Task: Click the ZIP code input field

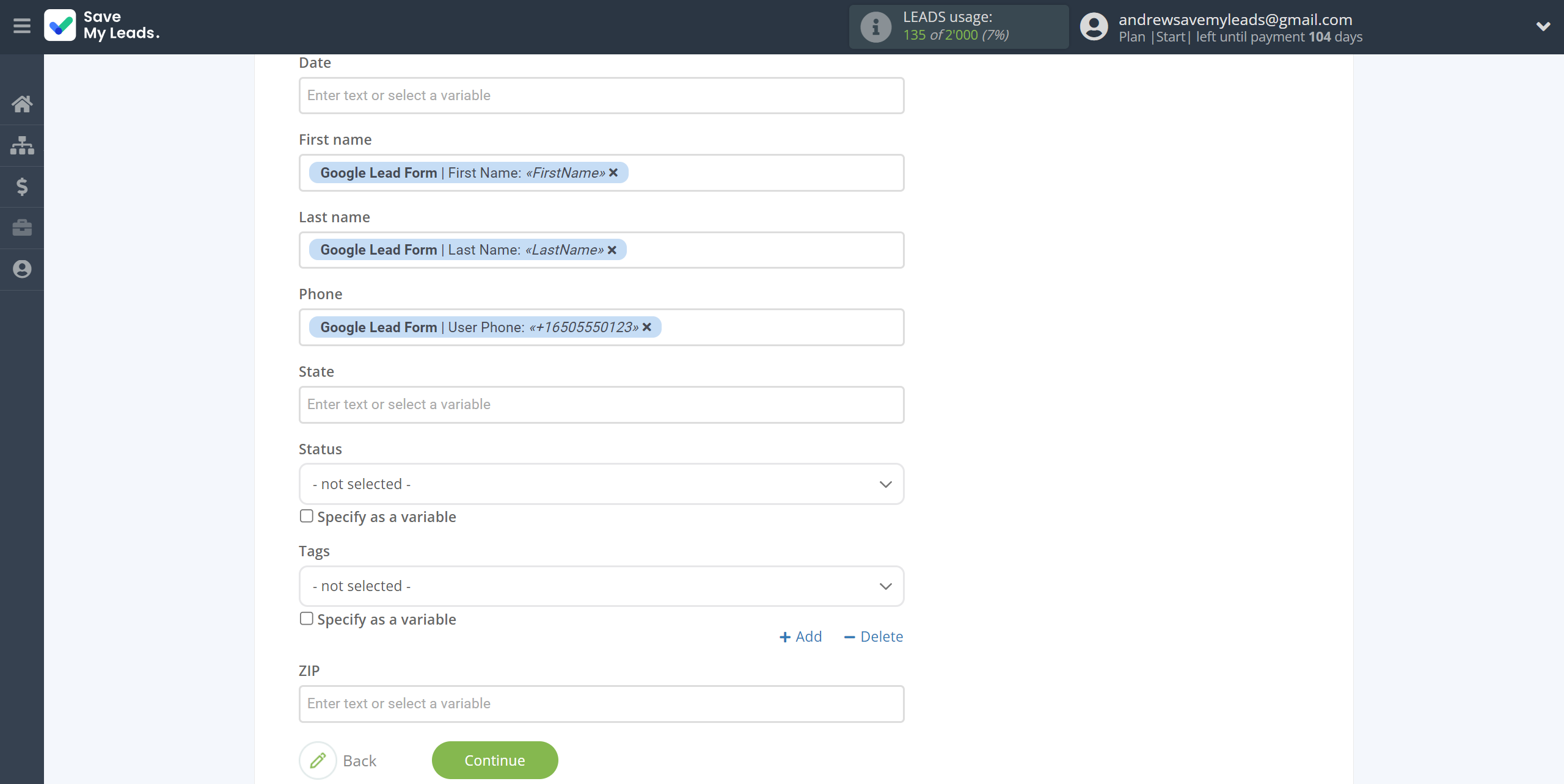Action: pyautogui.click(x=602, y=704)
